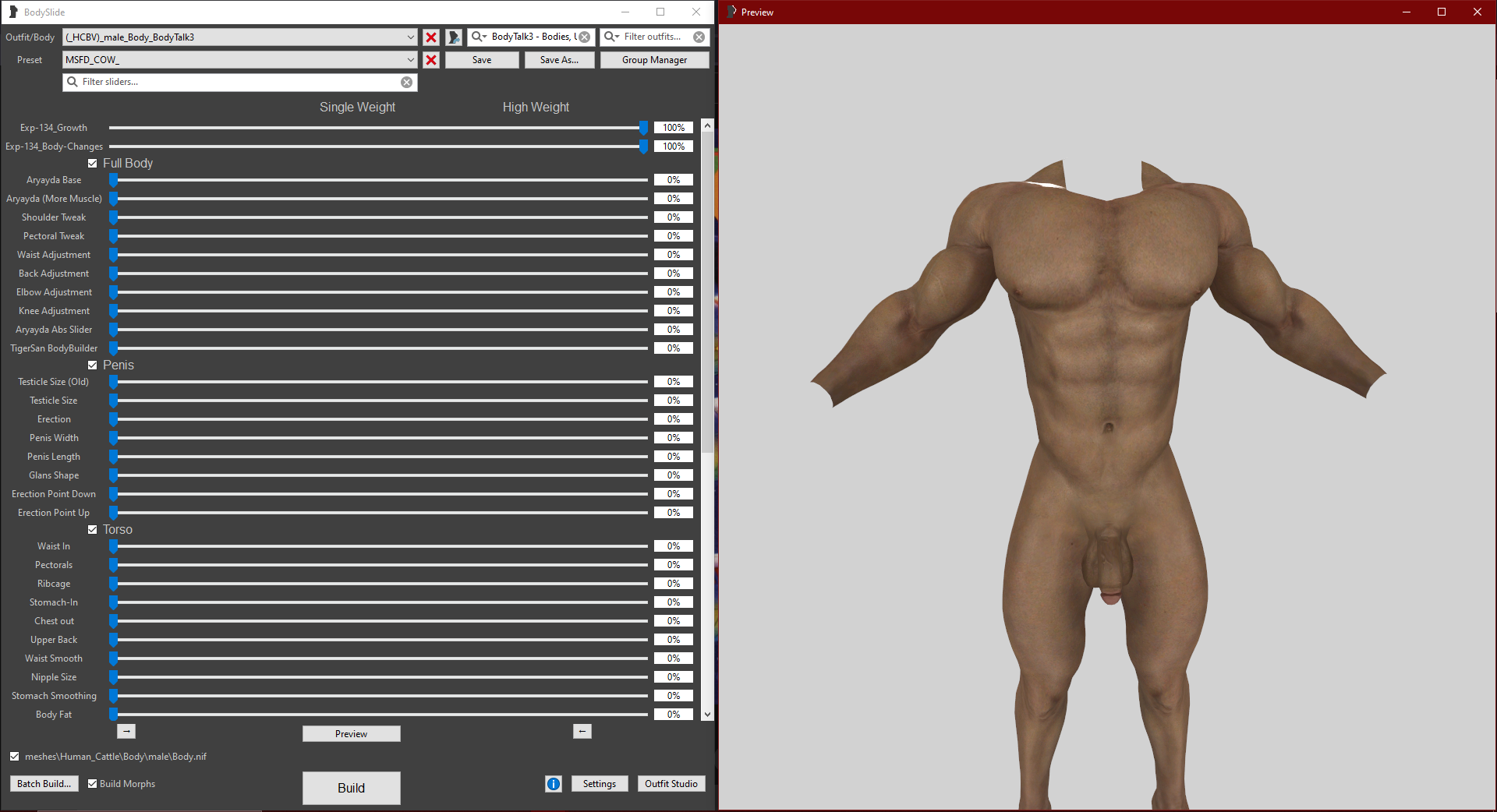Open the Settings dialog
The width and height of the screenshot is (1497, 812).
(600, 784)
